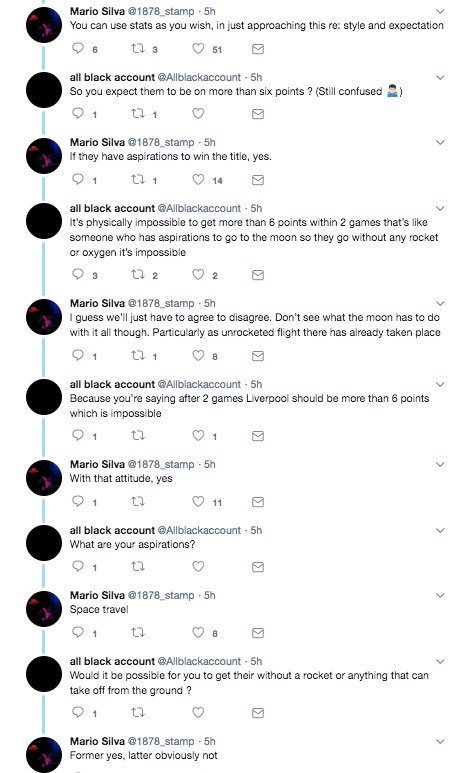Image resolution: width=473 pixels, height=773 pixels.
Task: Open the chevron menu on the 'Space travel' tweet
Action: (x=440, y=595)
